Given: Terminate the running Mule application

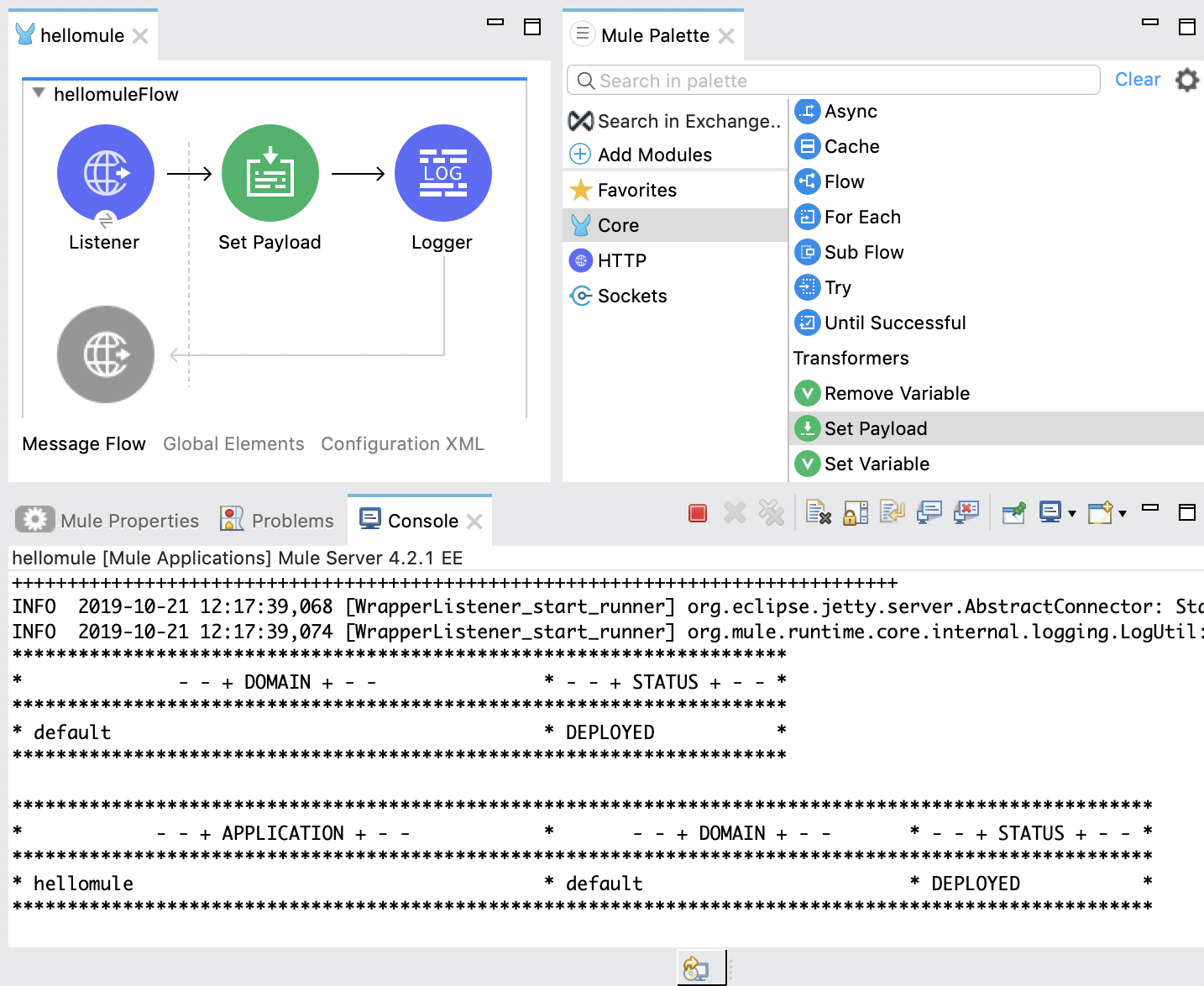Looking at the screenshot, I should pyautogui.click(x=697, y=512).
